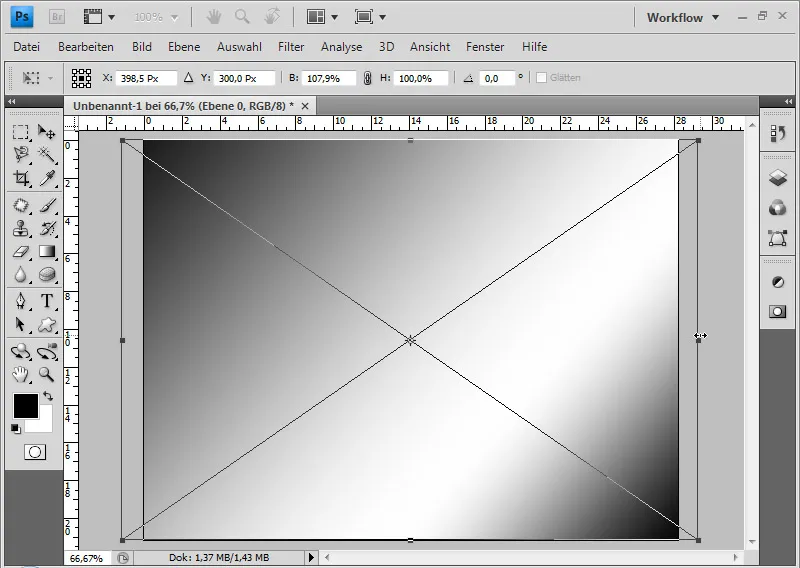Select the Pen tool
The image size is (800, 568).
(20, 301)
